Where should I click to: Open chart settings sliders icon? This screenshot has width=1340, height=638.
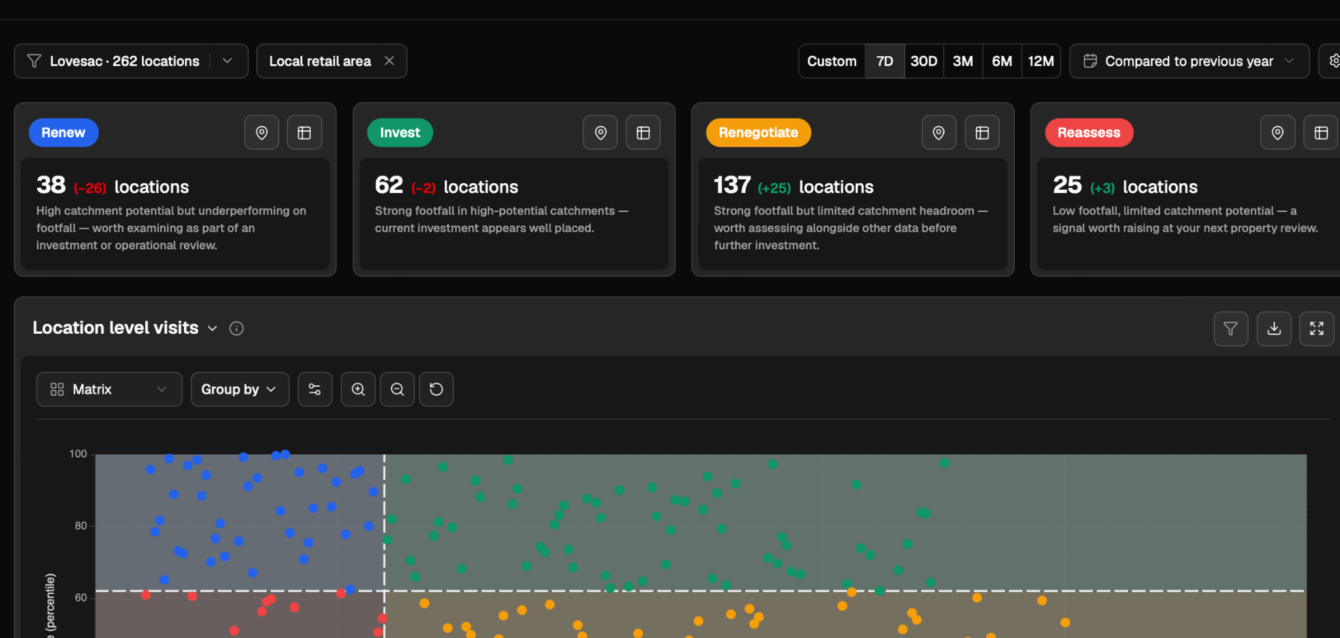pyautogui.click(x=315, y=390)
